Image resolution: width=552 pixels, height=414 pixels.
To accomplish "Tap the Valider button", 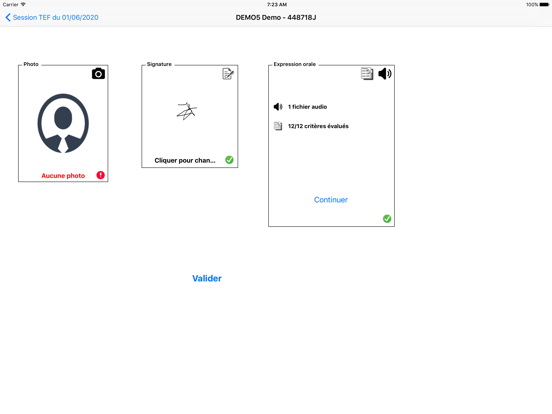I will coord(207,278).
